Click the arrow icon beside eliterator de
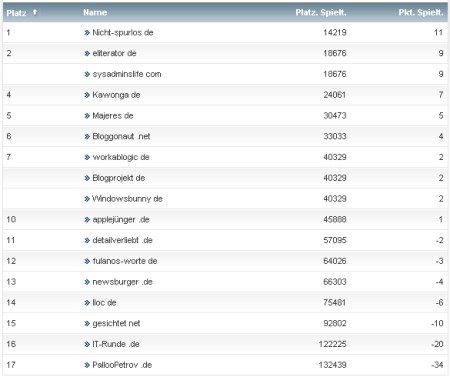The image size is (450, 377). tap(87, 53)
